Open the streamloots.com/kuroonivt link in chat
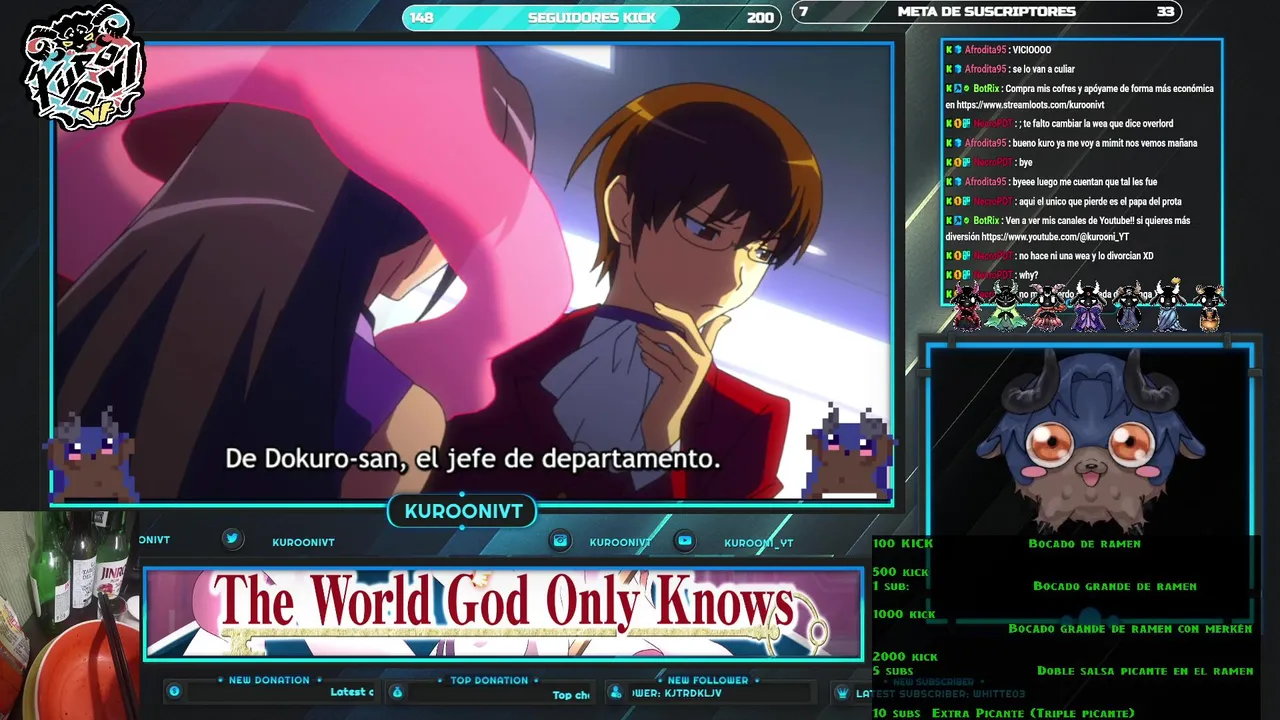This screenshot has width=1280, height=720. point(1030,105)
